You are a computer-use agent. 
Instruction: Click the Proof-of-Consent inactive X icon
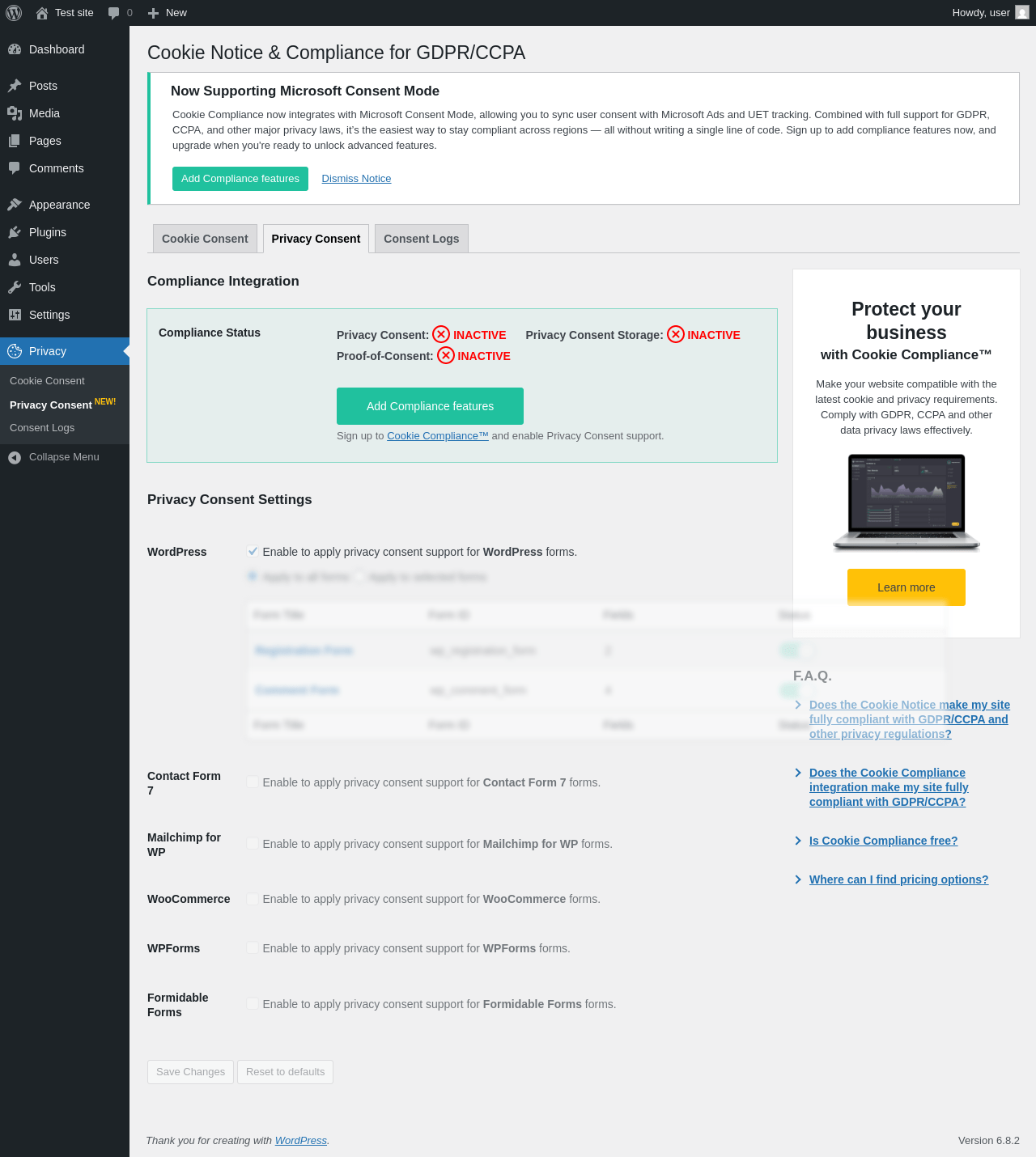click(x=446, y=355)
